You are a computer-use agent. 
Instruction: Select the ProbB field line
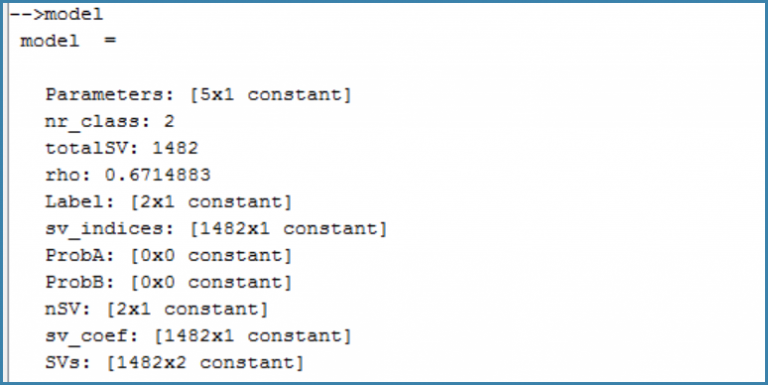168,283
